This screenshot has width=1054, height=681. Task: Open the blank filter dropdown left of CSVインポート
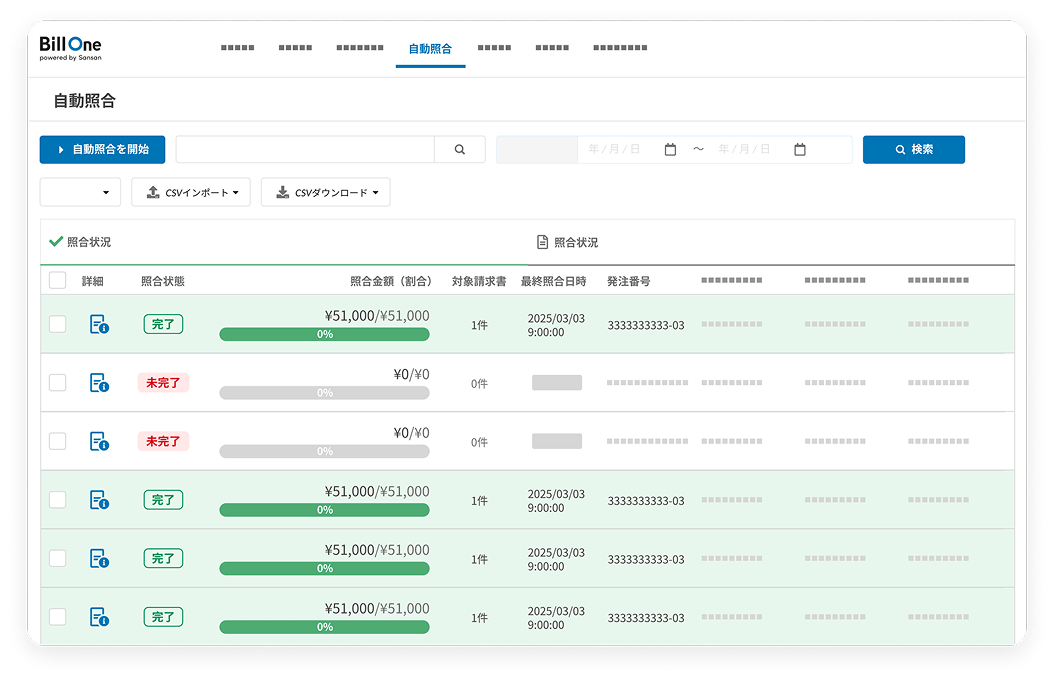80,193
